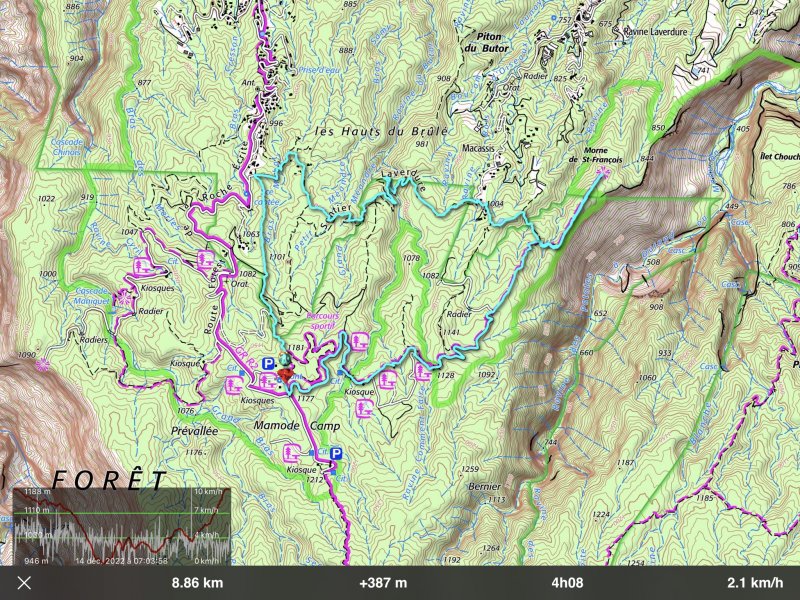This screenshot has width=800, height=600.
Task: Select the picnic icon right of Parcours sportif
Action: 357,341
